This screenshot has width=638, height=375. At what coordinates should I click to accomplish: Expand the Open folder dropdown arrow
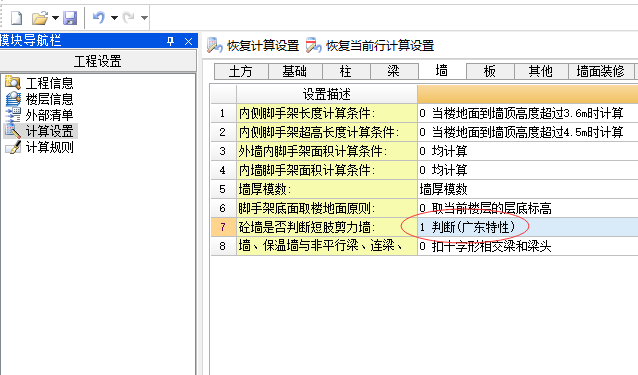tap(55, 18)
